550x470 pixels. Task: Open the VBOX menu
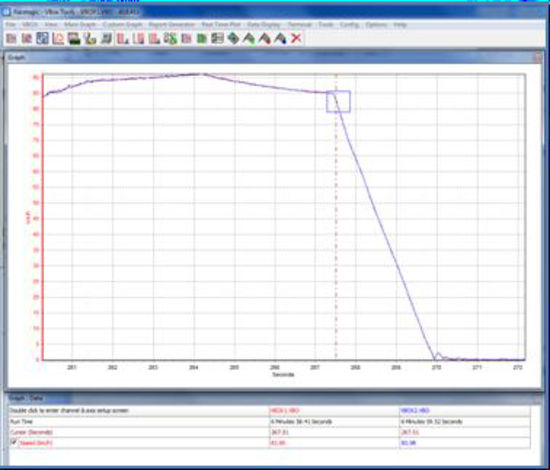(x=30, y=25)
